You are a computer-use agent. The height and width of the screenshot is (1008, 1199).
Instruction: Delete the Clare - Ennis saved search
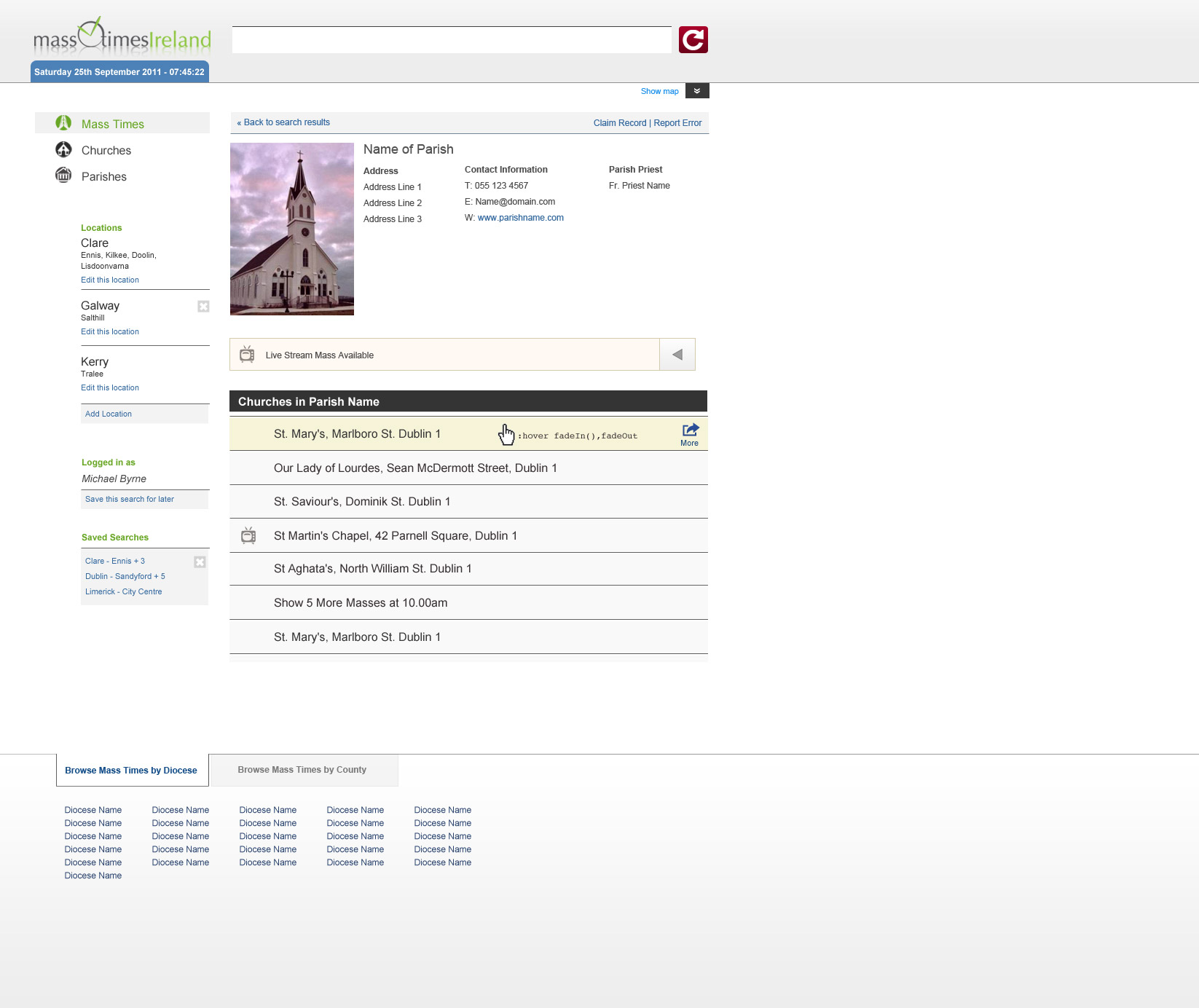tap(200, 562)
